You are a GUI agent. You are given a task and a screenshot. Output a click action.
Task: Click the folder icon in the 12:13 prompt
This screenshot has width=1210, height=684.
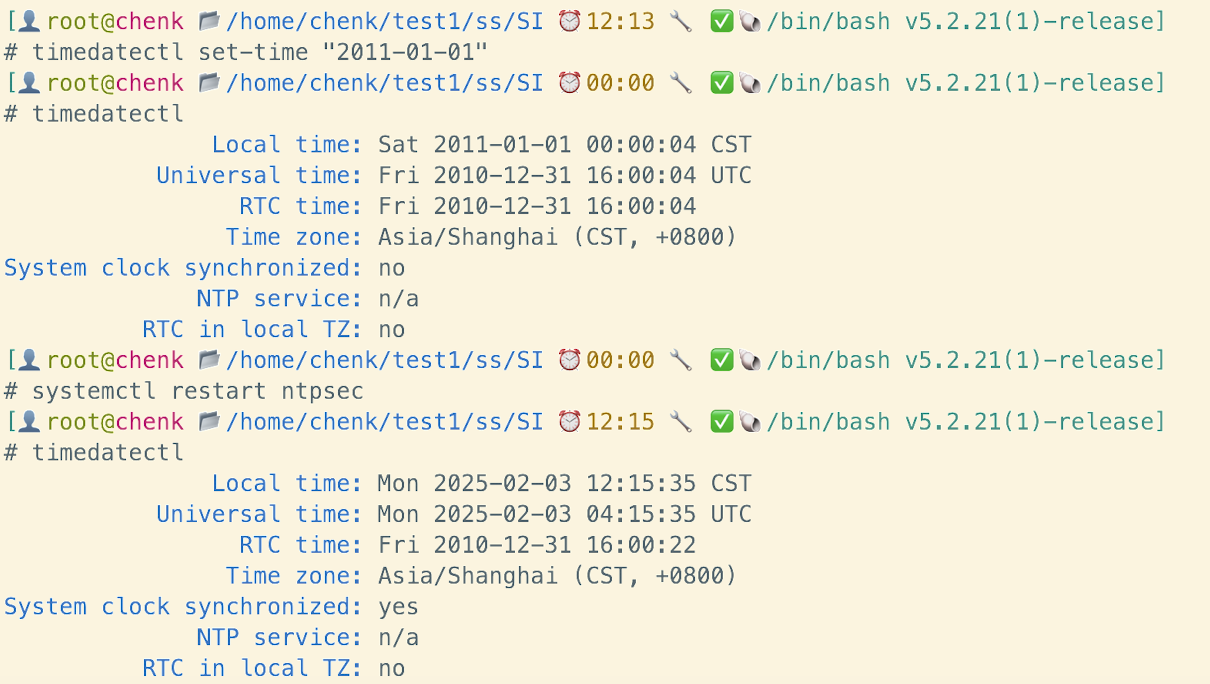(210, 21)
